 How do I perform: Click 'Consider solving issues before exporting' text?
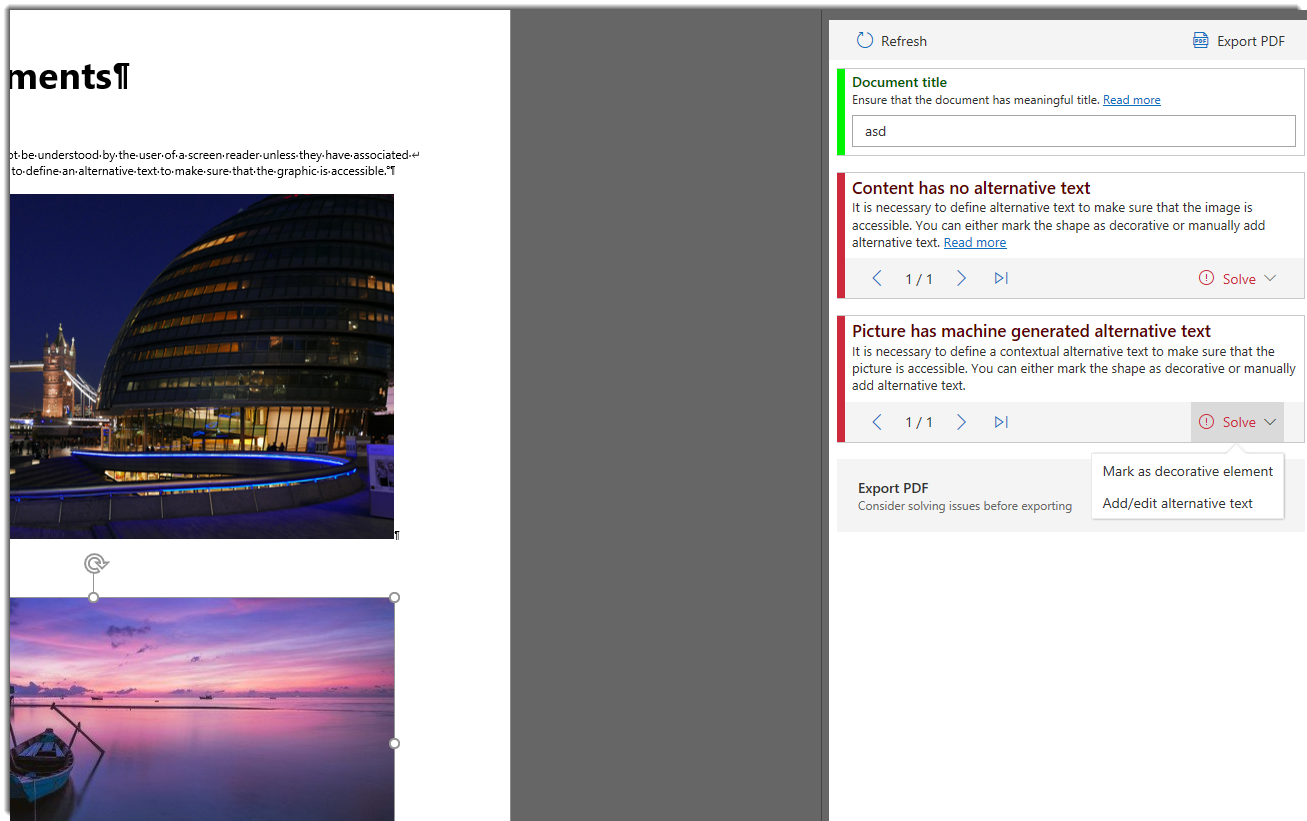coord(965,506)
